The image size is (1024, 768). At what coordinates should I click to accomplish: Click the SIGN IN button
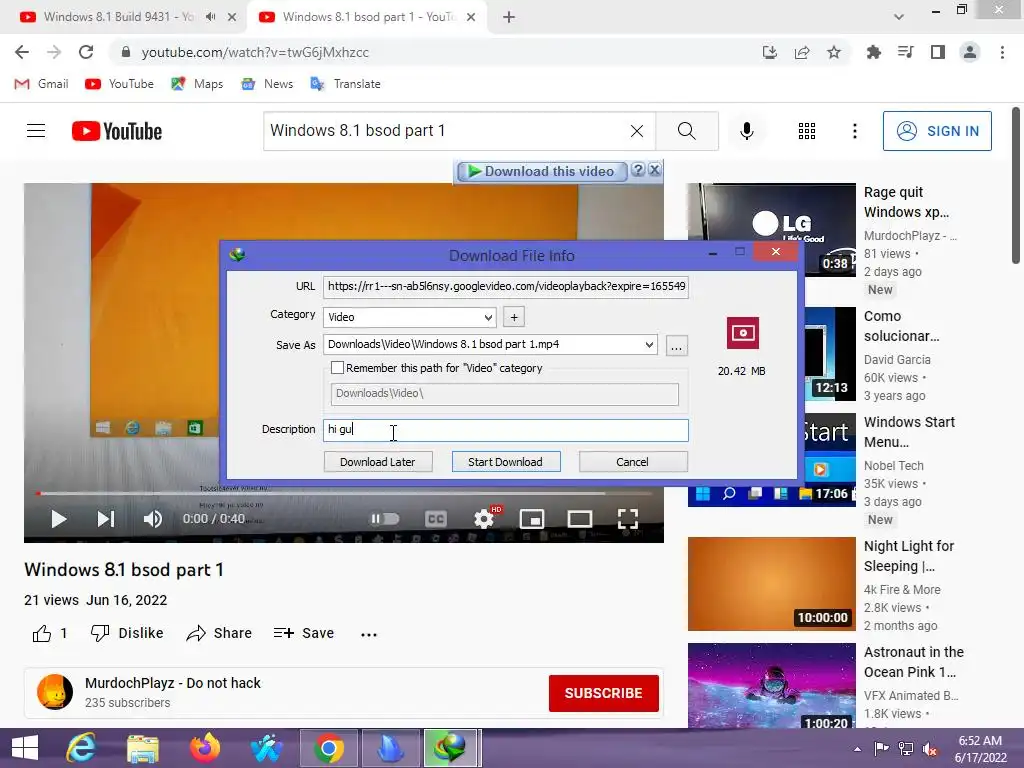[x=937, y=131]
